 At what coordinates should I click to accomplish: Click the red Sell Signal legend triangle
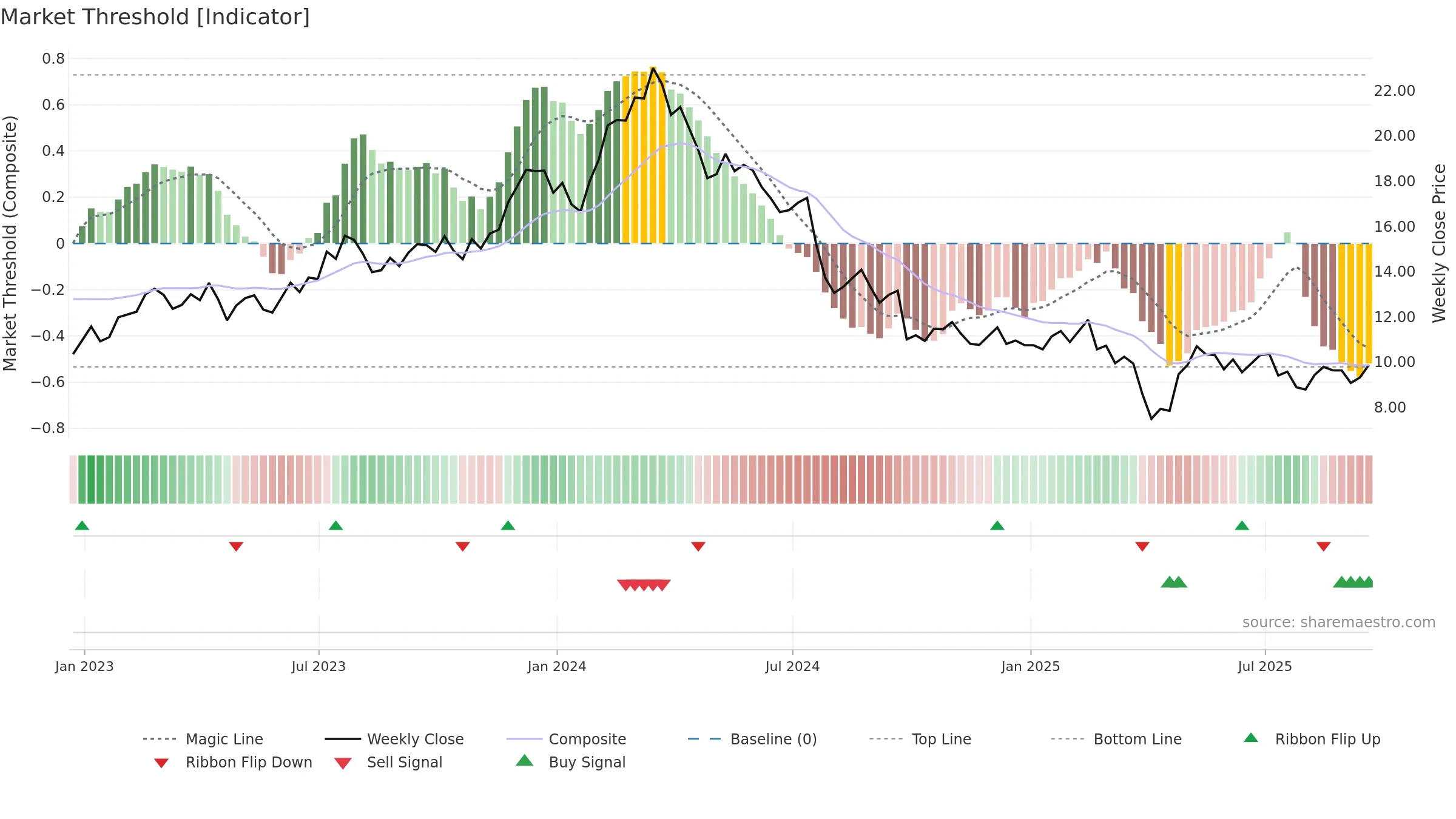(x=343, y=763)
